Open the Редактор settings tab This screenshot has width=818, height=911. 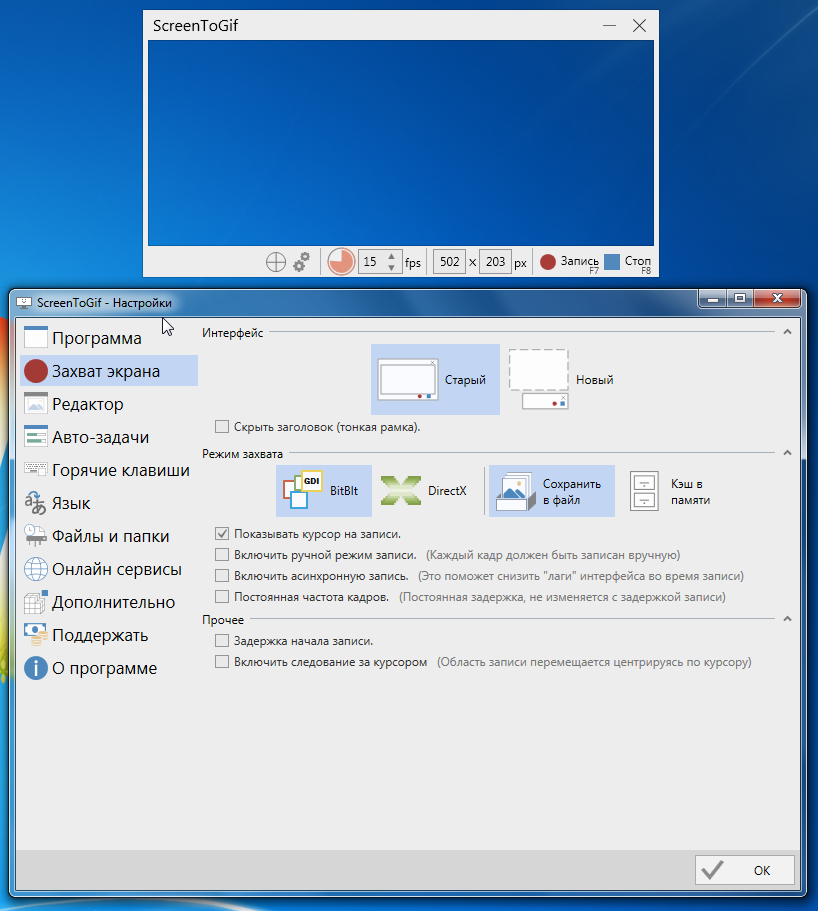pos(109,404)
